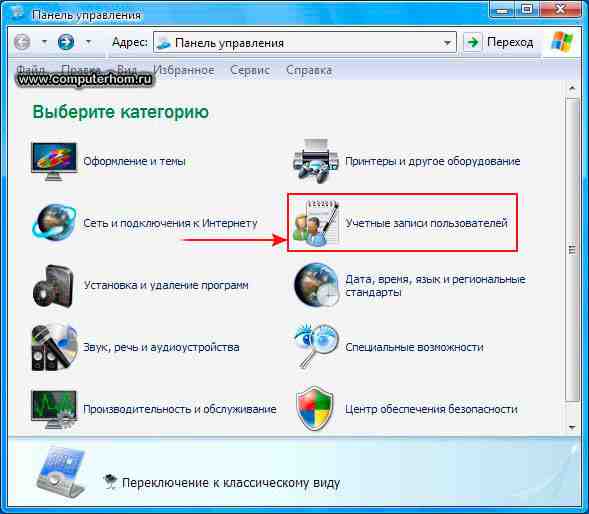The width and height of the screenshot is (589, 514).
Task: Click the Sound microphone and speakers icon
Action: coord(54,348)
